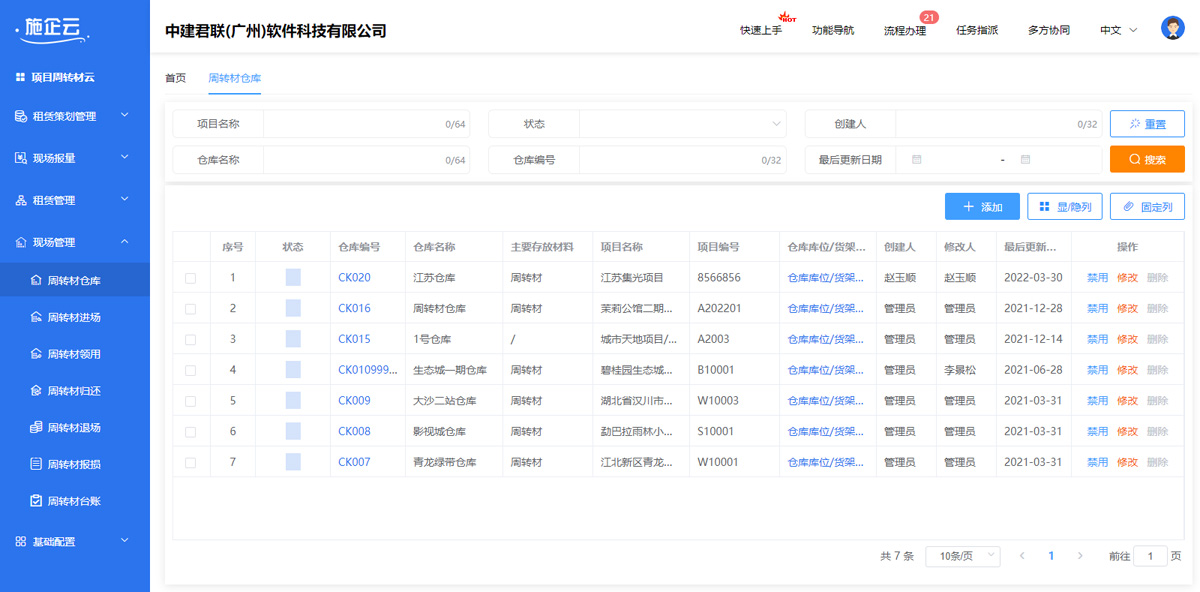This screenshot has height=592, width=1200.
Task: Switch to the 首页 tab
Action: [175, 78]
